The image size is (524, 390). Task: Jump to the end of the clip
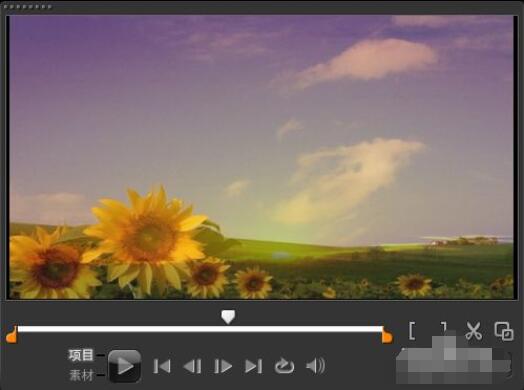point(254,366)
